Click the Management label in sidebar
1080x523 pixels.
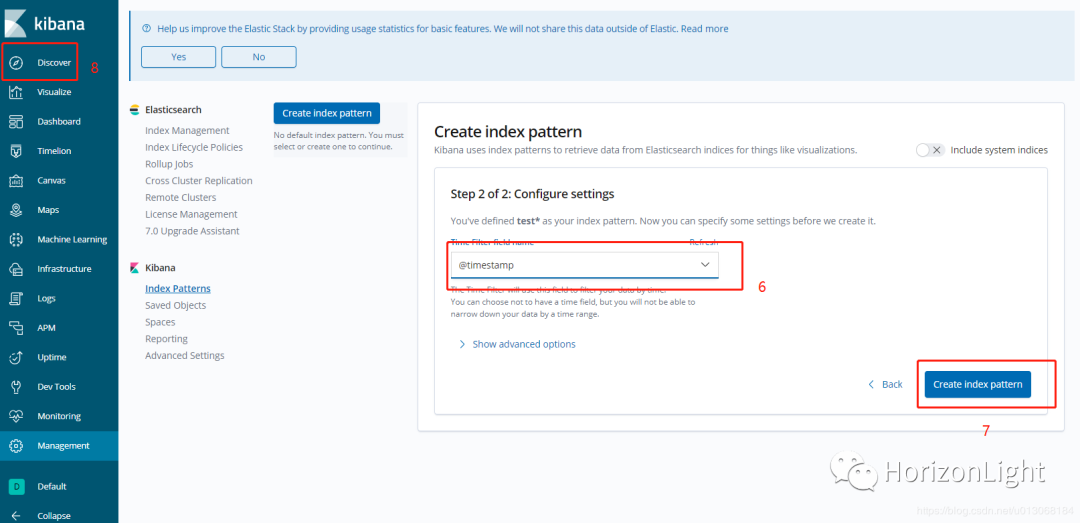click(63, 446)
